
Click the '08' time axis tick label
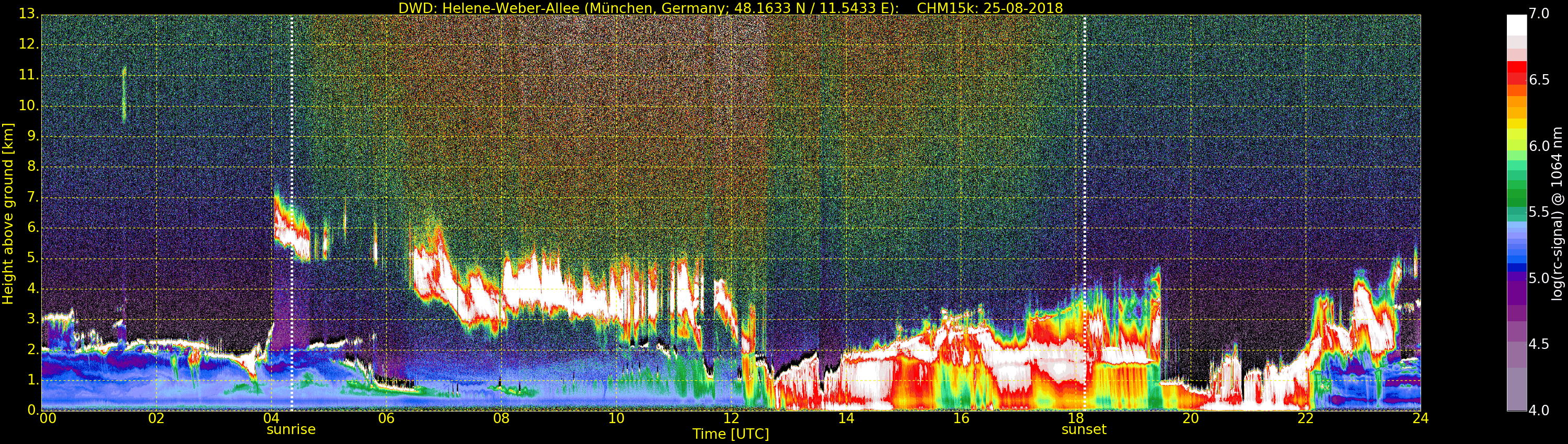(x=501, y=418)
